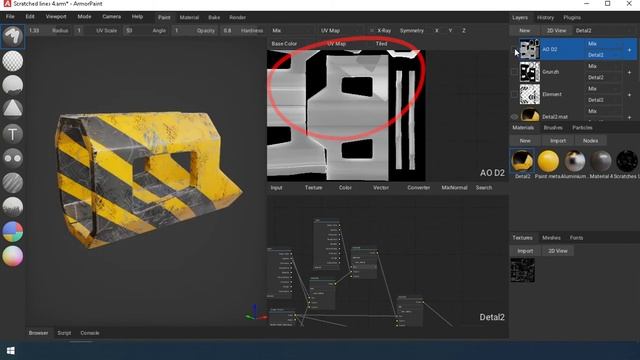Screen dimensions: 640x360
Task: Open the Console tab
Action: (x=90, y=333)
